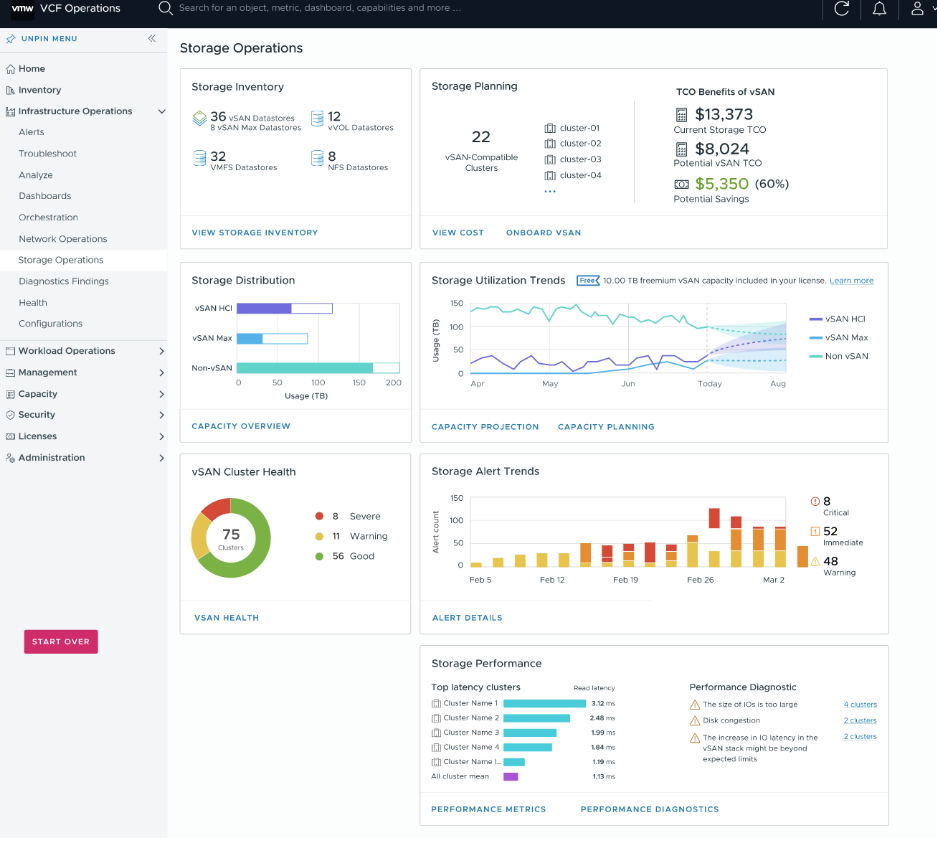Open the user account icon
Viewport: 937px width, 843px height.
point(917,9)
